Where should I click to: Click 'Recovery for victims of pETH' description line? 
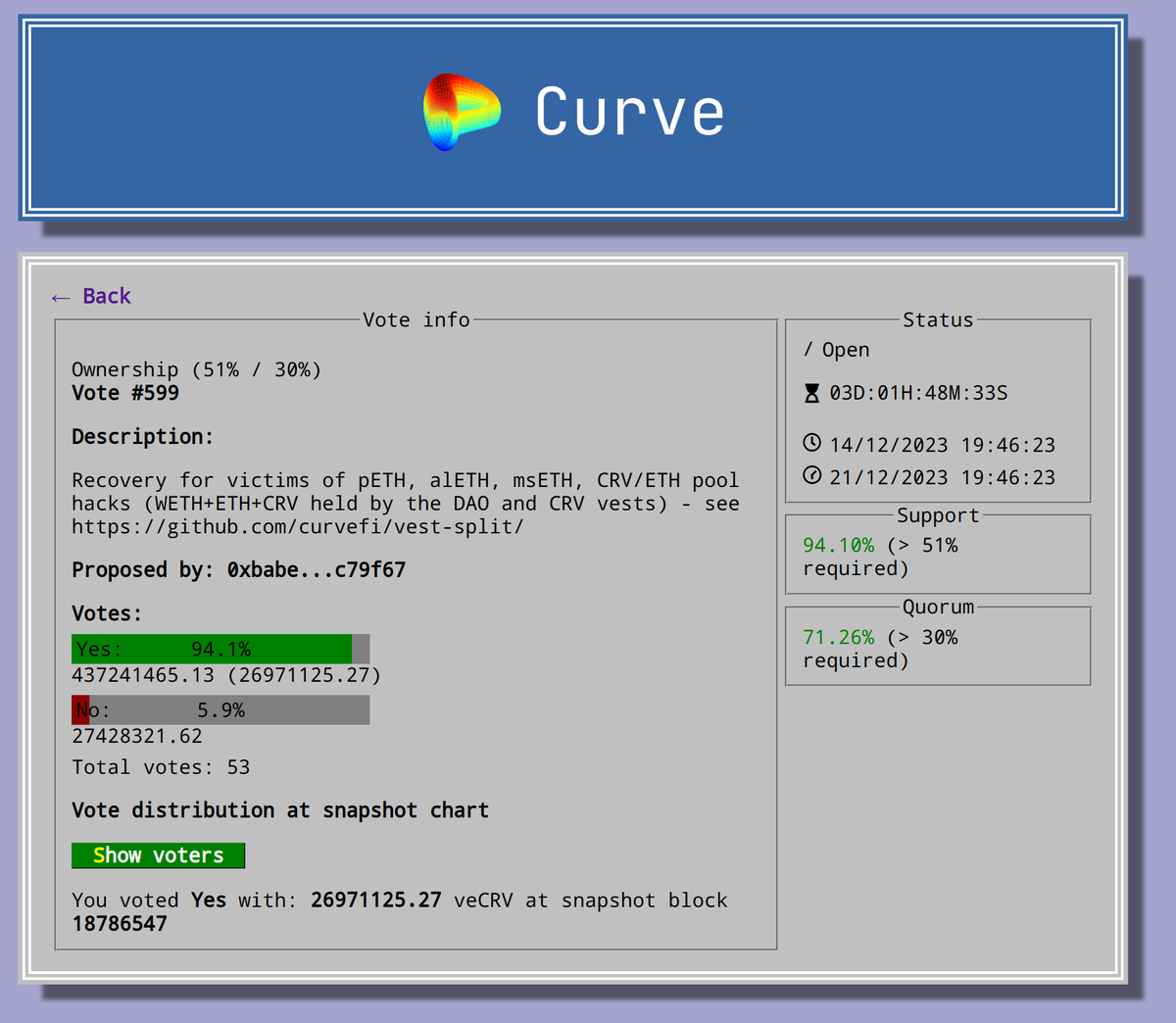tap(405, 480)
